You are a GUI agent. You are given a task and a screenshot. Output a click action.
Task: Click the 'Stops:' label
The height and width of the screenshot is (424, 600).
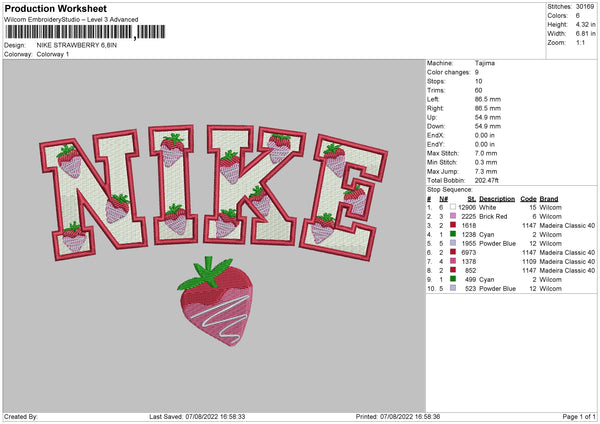tap(436, 81)
